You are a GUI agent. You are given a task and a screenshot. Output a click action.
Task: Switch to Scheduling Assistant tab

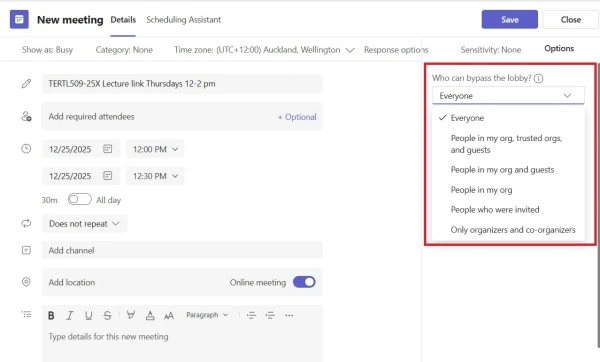(x=183, y=20)
